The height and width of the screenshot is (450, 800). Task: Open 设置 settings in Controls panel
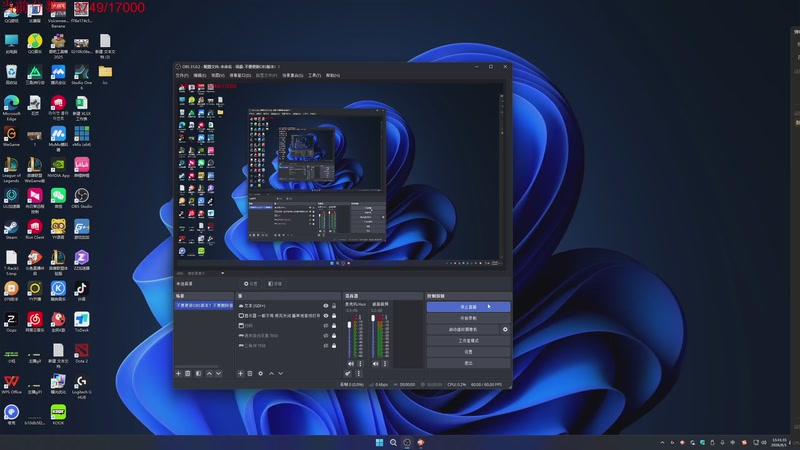tap(468, 352)
